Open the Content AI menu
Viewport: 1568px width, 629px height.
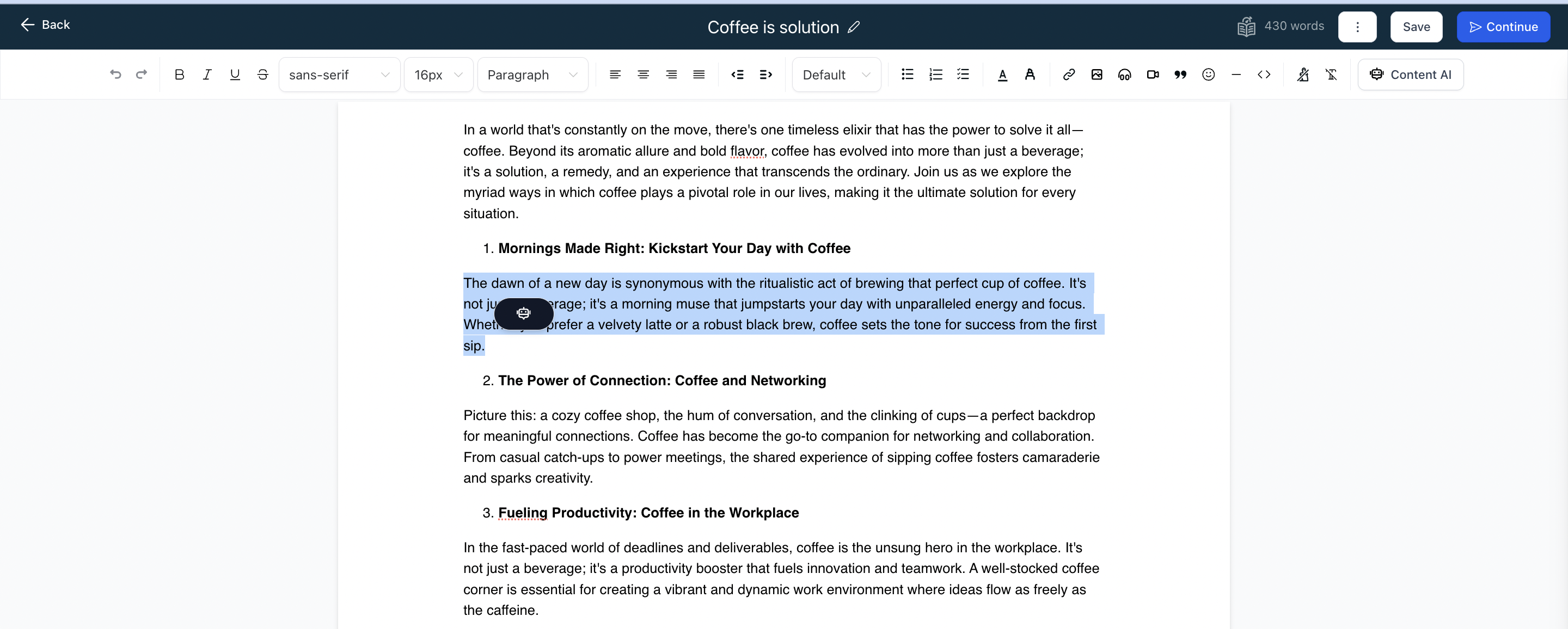1410,74
